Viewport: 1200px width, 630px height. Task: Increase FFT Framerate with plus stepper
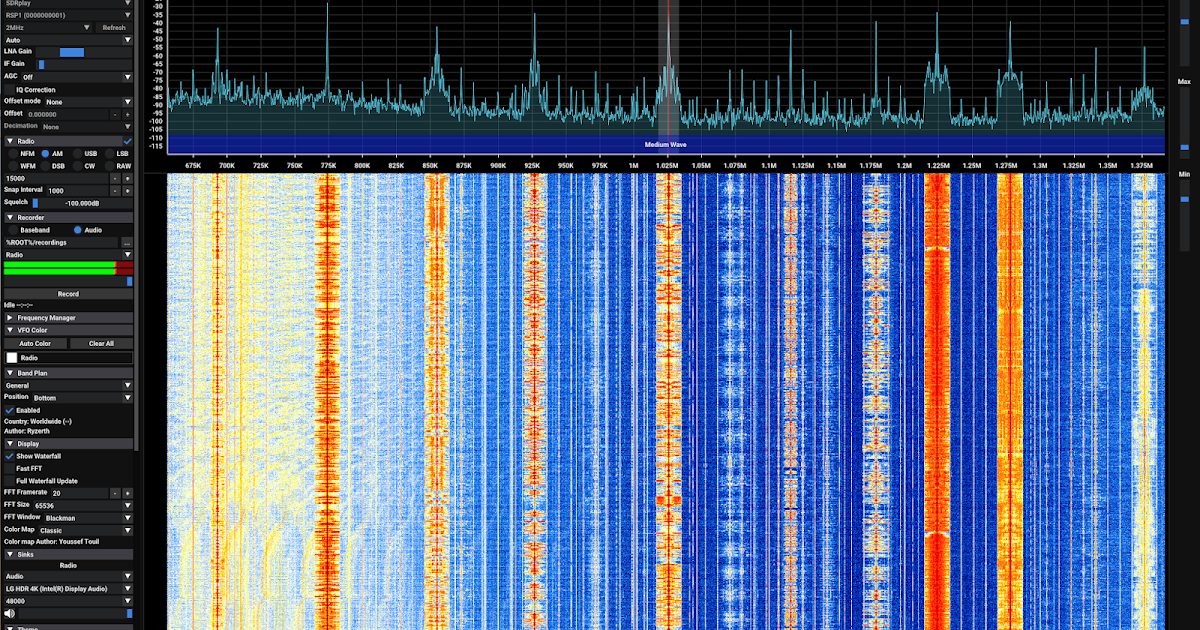pyautogui.click(x=126, y=492)
